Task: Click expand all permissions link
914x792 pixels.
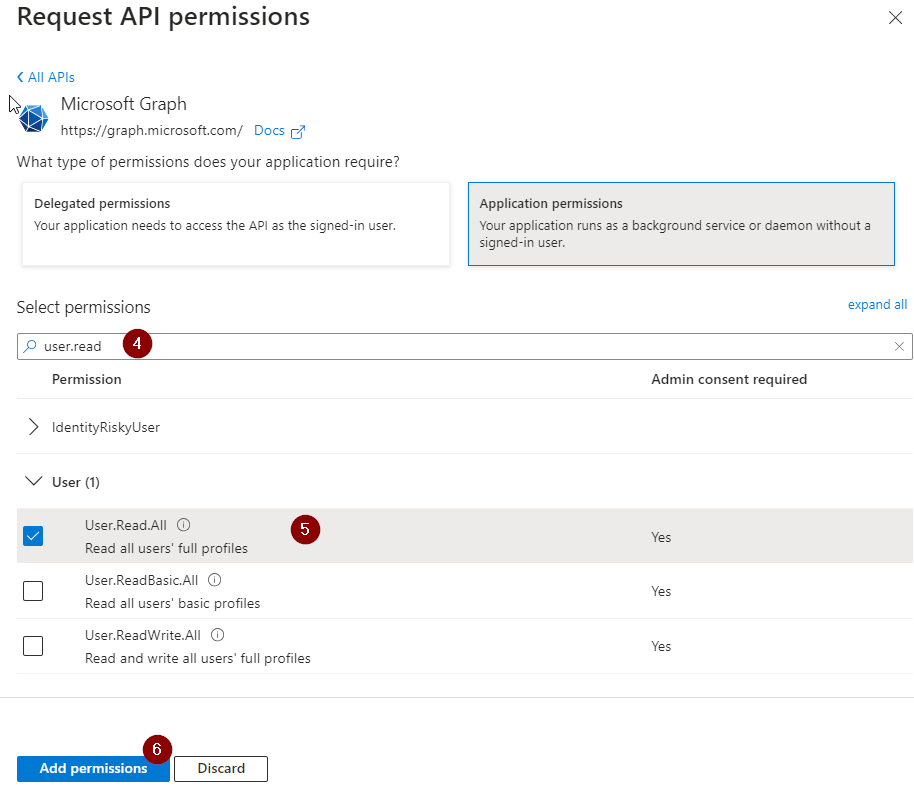Action: point(877,305)
